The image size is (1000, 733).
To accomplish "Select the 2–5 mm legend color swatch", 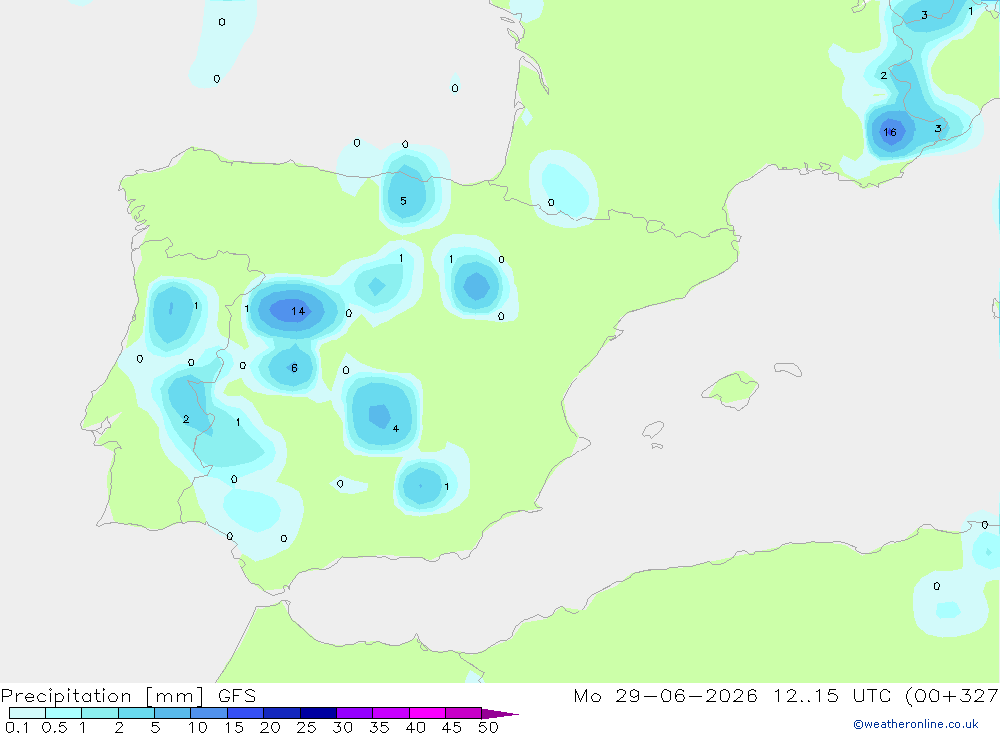I will click(x=136, y=713).
